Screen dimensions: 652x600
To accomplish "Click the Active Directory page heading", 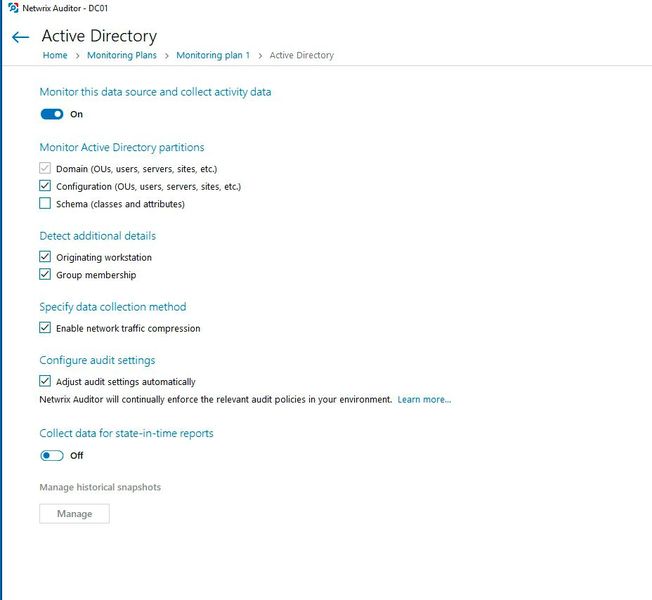I will coord(99,36).
